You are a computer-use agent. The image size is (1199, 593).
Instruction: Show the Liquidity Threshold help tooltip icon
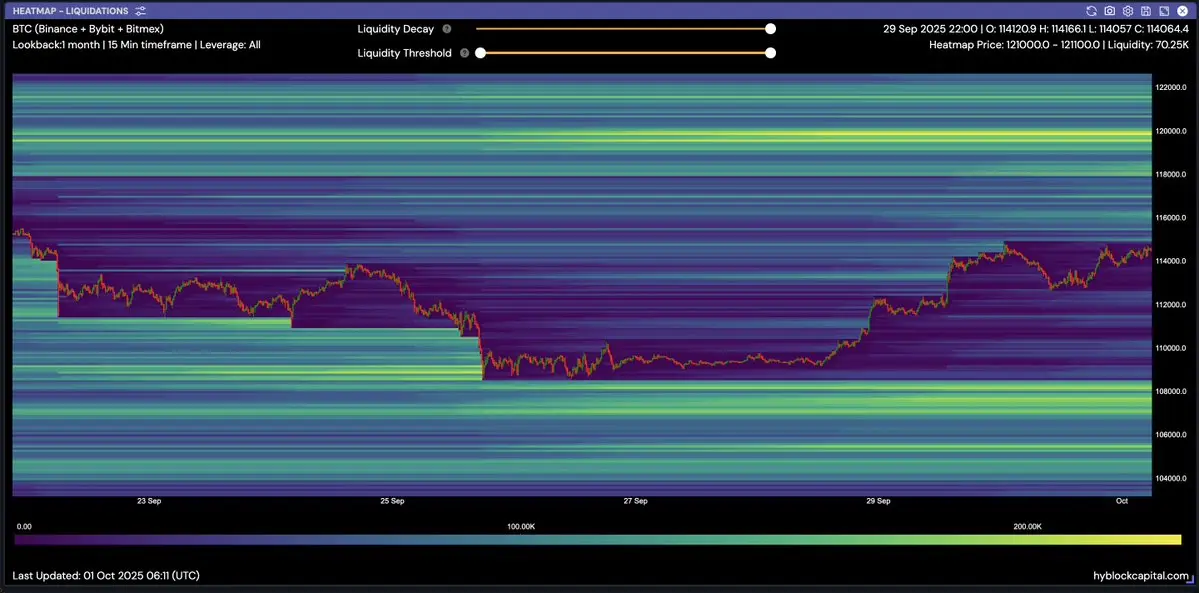pyautogui.click(x=464, y=53)
